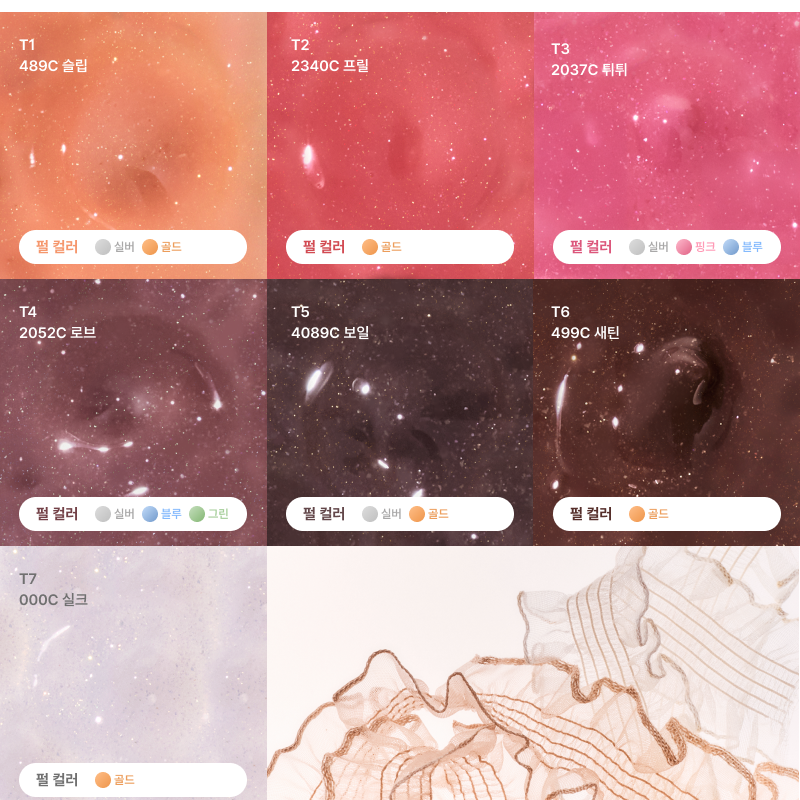Choose the gold 골드 dot under T6

(637, 514)
